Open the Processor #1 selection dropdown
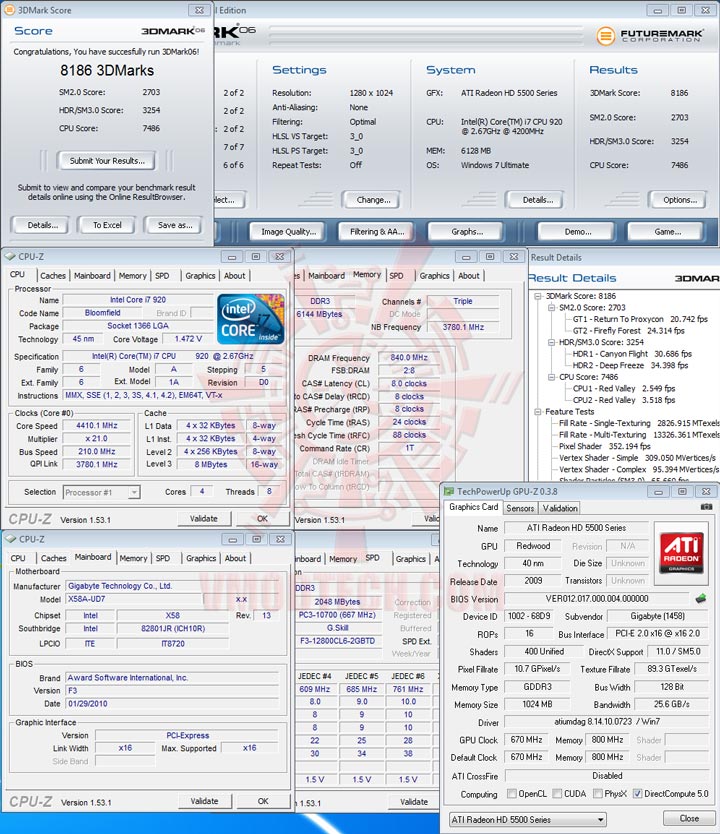 101,493
